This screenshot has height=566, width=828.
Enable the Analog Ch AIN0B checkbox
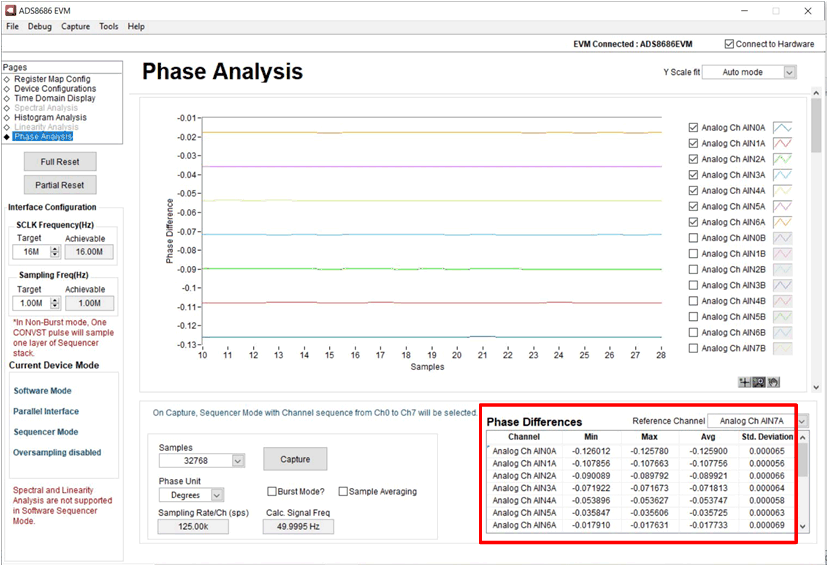[694, 238]
